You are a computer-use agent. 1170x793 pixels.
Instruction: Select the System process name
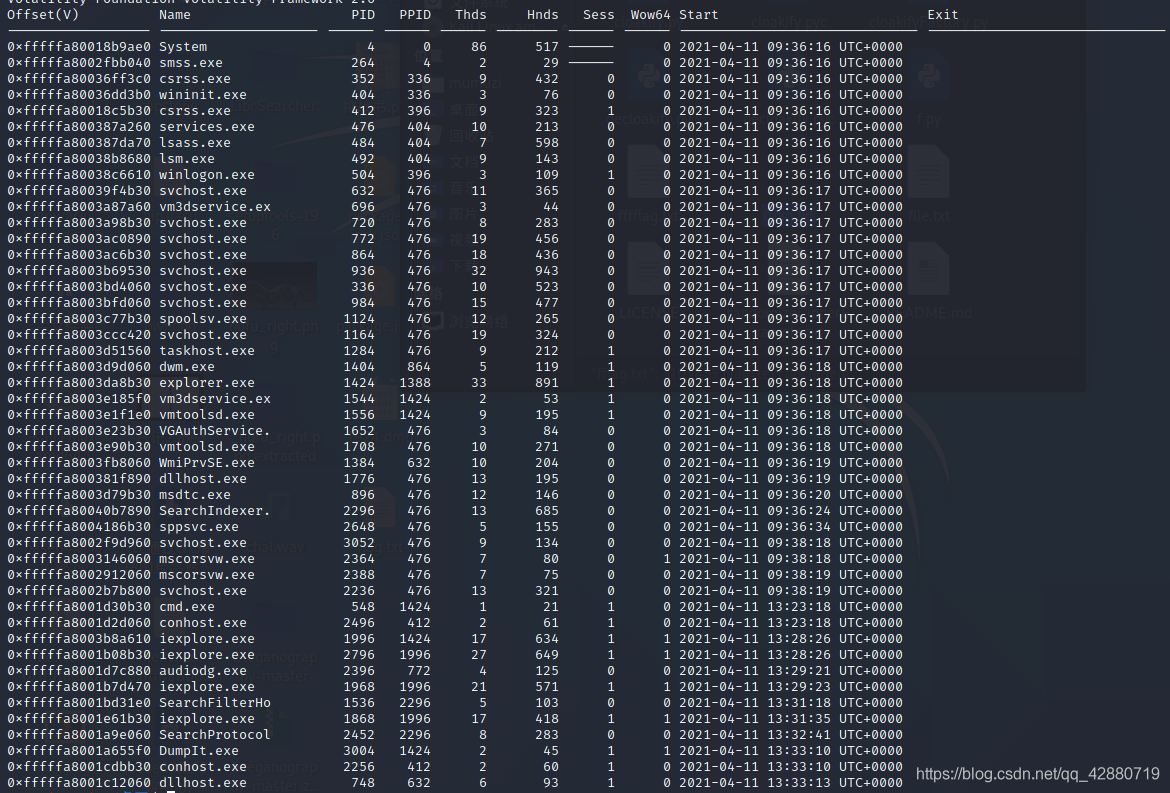(x=183, y=46)
